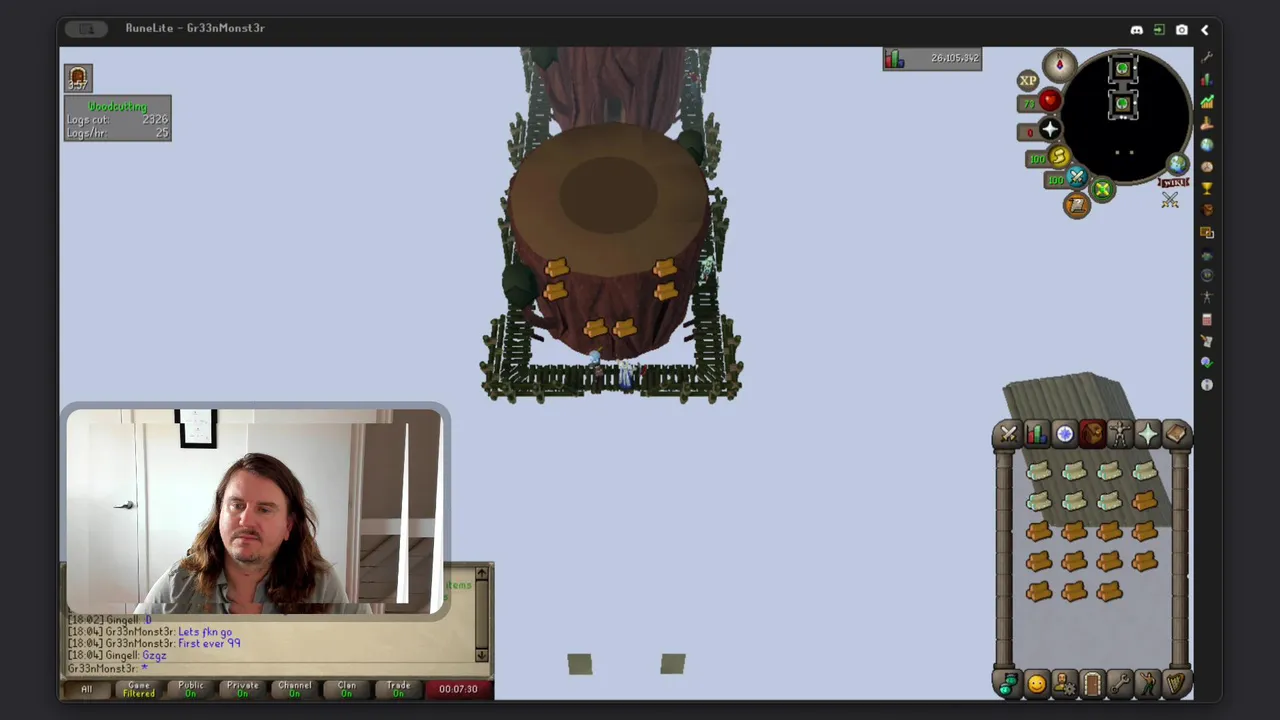The width and height of the screenshot is (1280, 720).
Task: Click chat message "Lets fkn go"
Action: coord(205,632)
